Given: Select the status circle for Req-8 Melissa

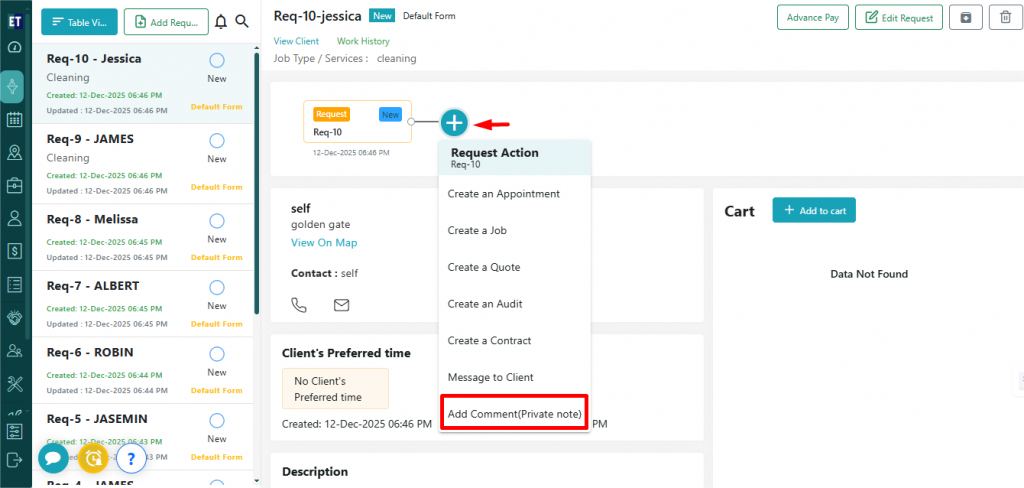Looking at the screenshot, I should click(217, 220).
